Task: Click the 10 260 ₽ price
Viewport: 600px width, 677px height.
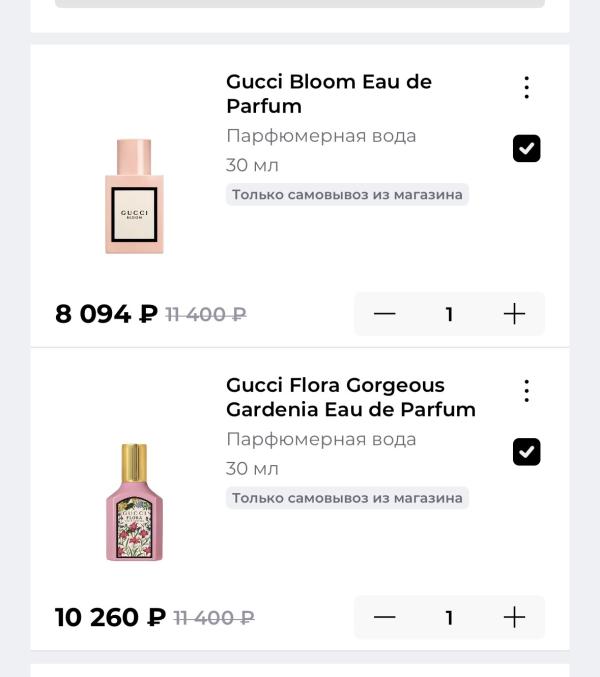Action: pyautogui.click(x=110, y=618)
